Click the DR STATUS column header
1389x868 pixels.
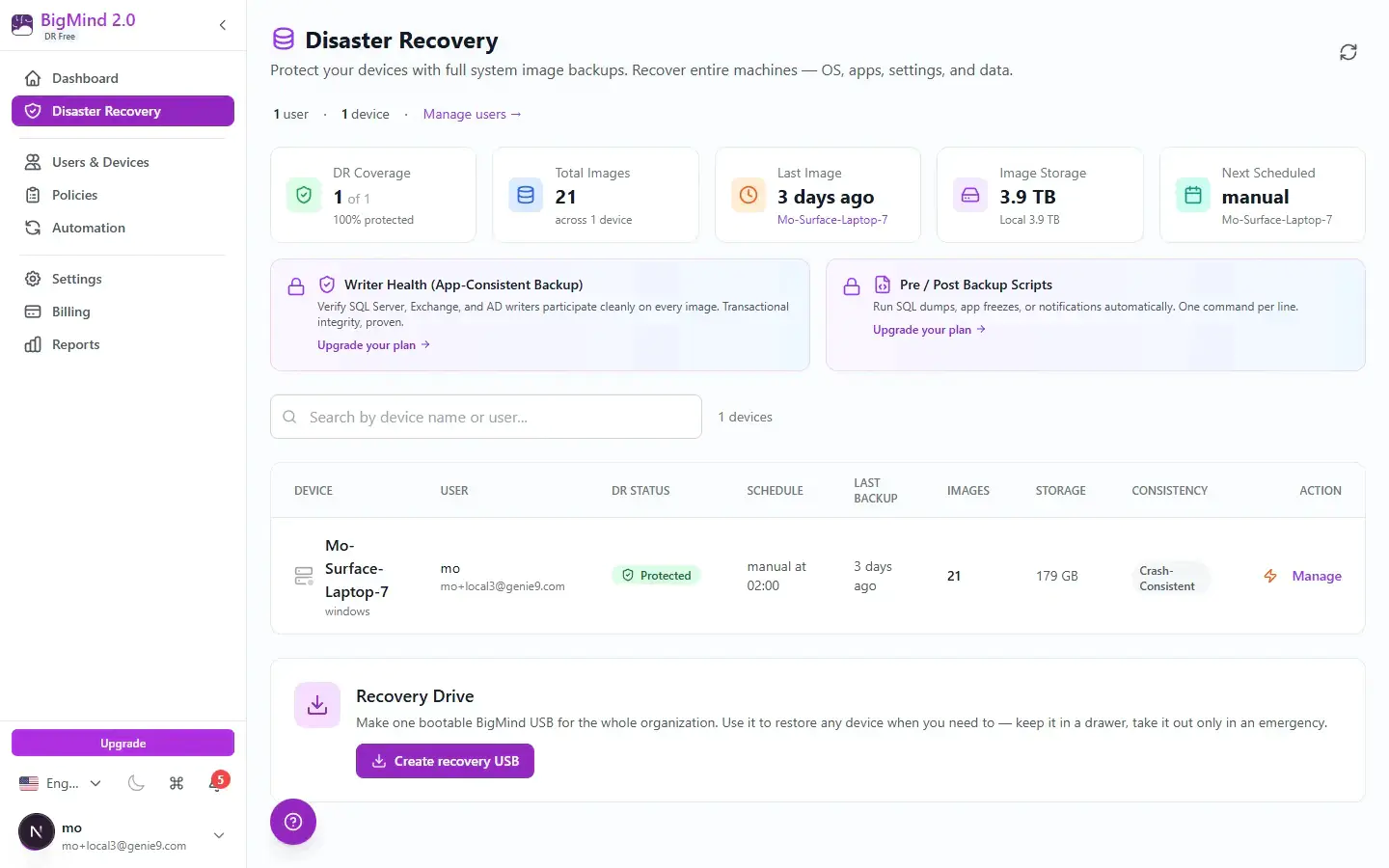(x=640, y=491)
